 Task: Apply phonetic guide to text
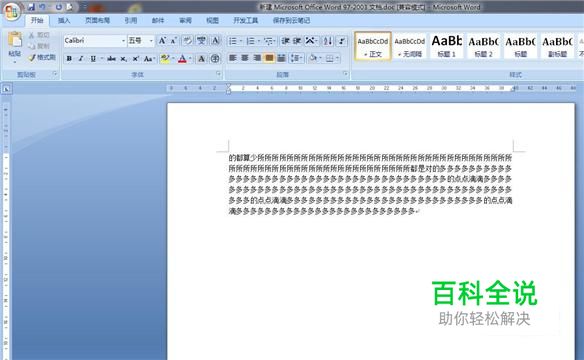tap(201, 41)
